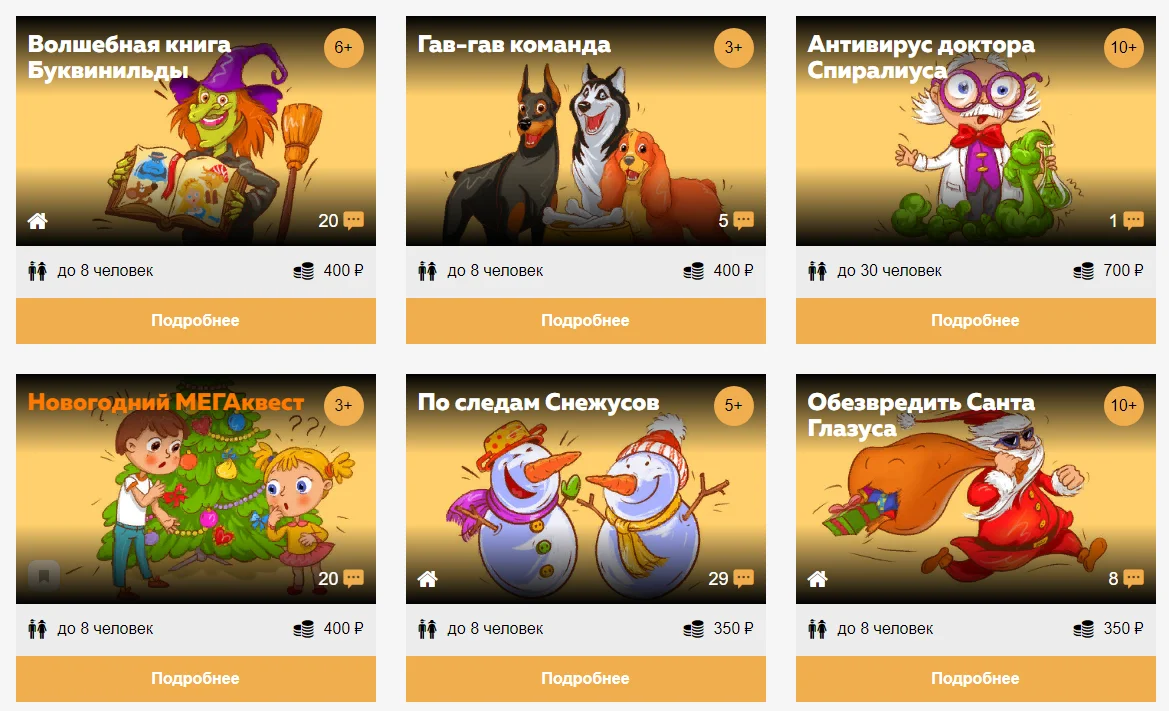Click the 6+ age badge on Буквинильды card
The width and height of the screenshot is (1169, 711).
[343, 48]
